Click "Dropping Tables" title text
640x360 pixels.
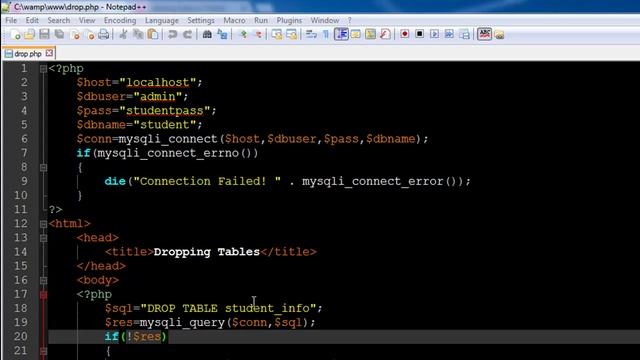pyautogui.click(x=207, y=252)
